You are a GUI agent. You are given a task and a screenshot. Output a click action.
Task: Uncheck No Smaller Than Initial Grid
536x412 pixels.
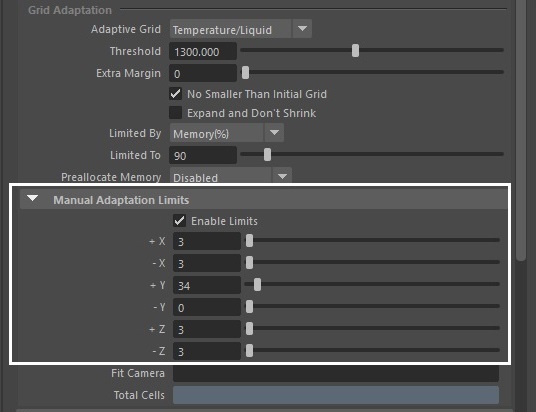[176, 94]
